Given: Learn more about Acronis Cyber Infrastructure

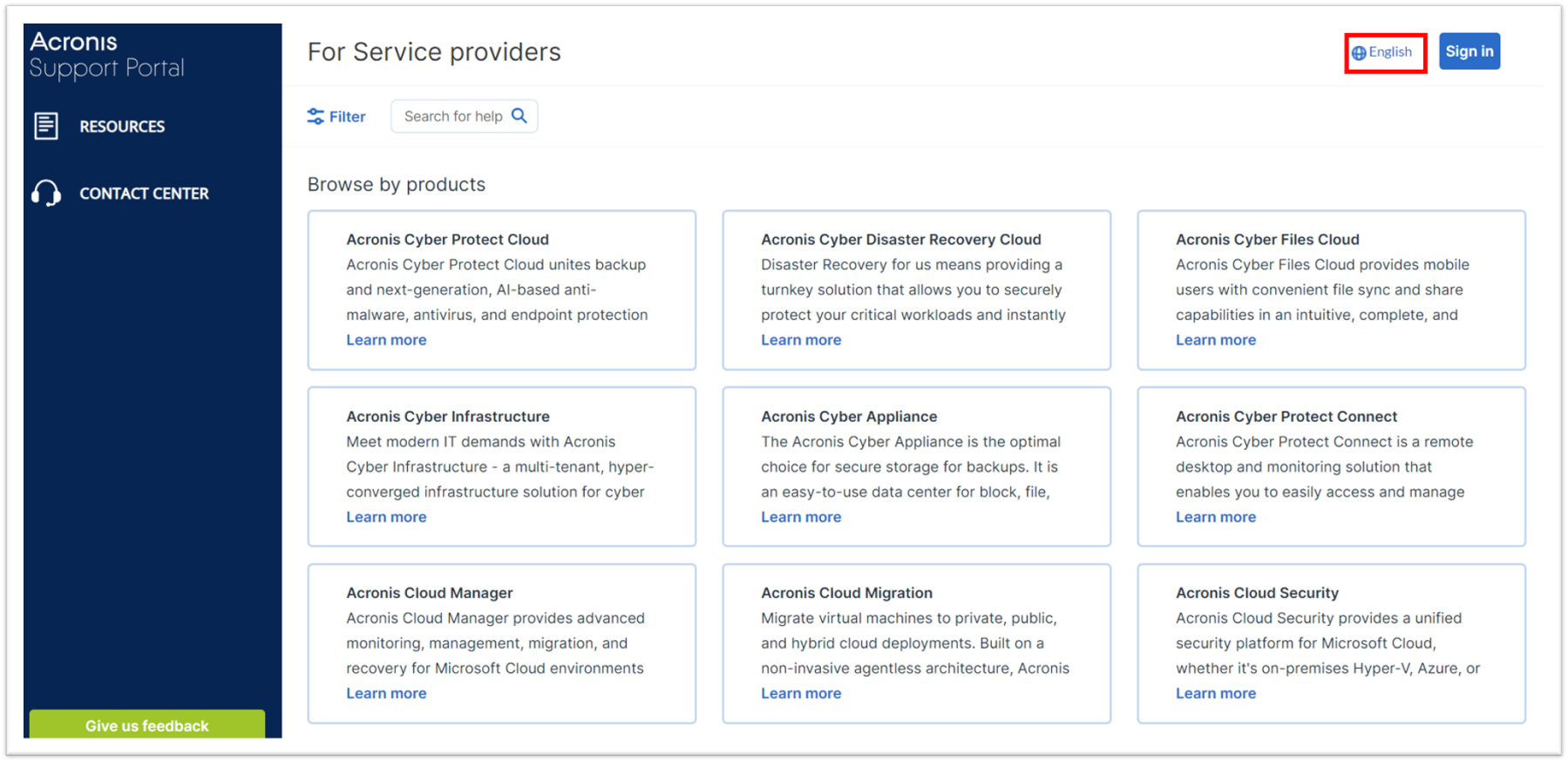Looking at the screenshot, I should (386, 517).
